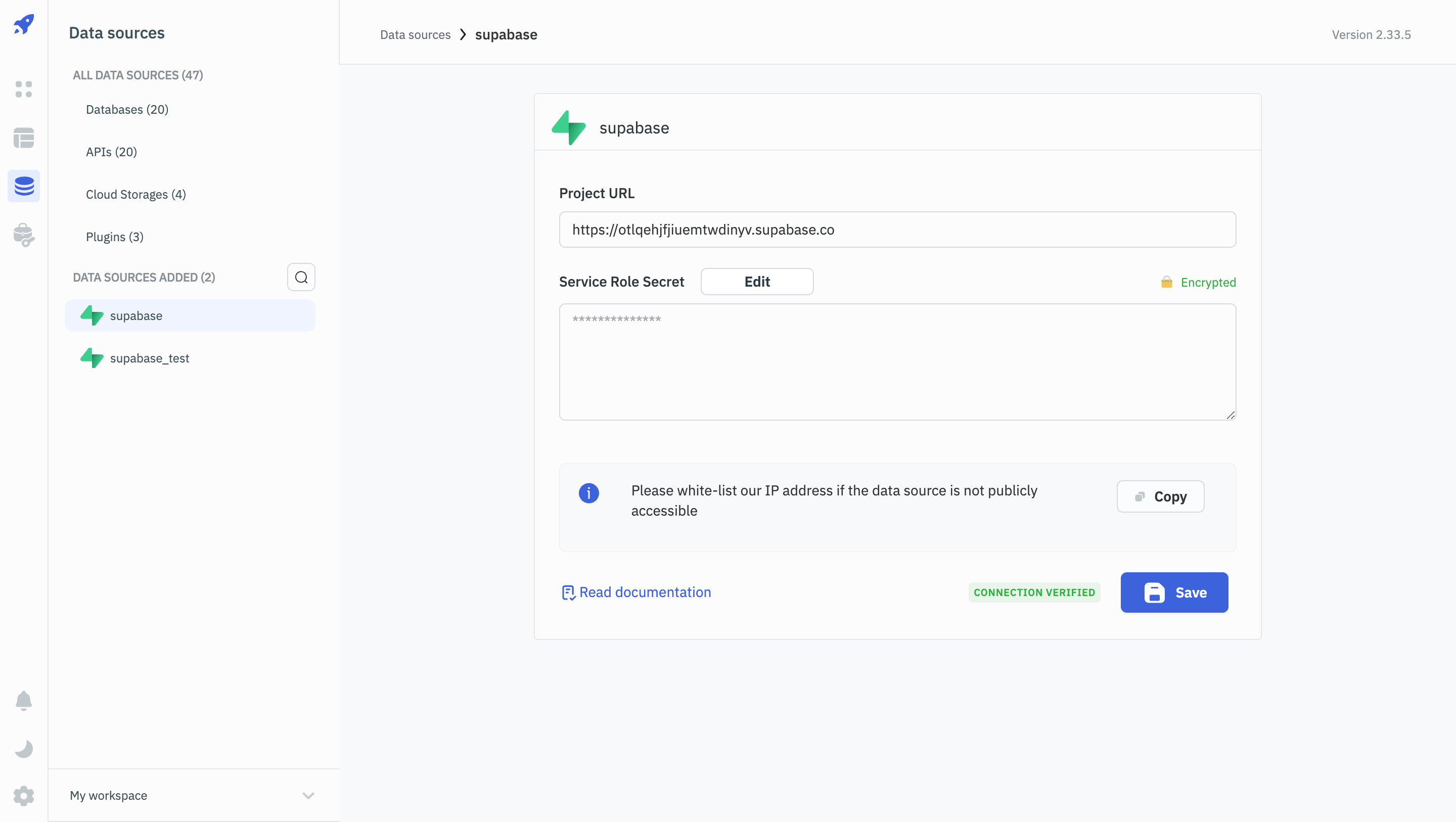Click the supabase logo in card header
Image resolution: width=1456 pixels, height=822 pixels.
tap(569, 128)
